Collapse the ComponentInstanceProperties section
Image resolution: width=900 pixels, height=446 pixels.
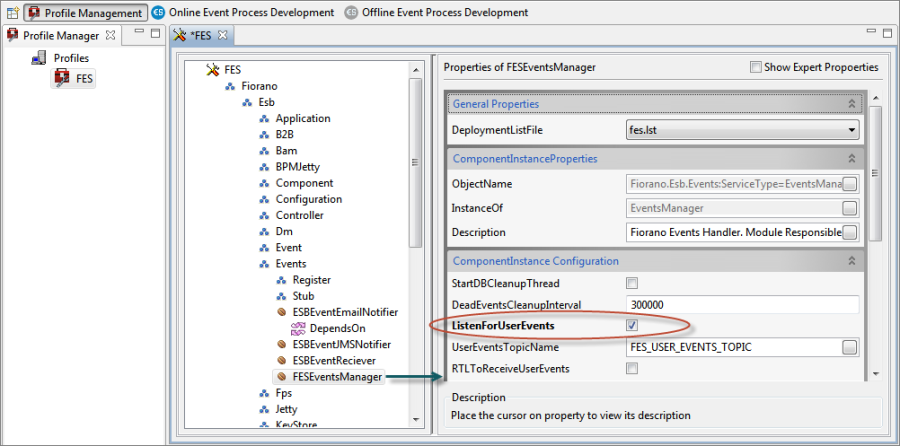(852, 158)
